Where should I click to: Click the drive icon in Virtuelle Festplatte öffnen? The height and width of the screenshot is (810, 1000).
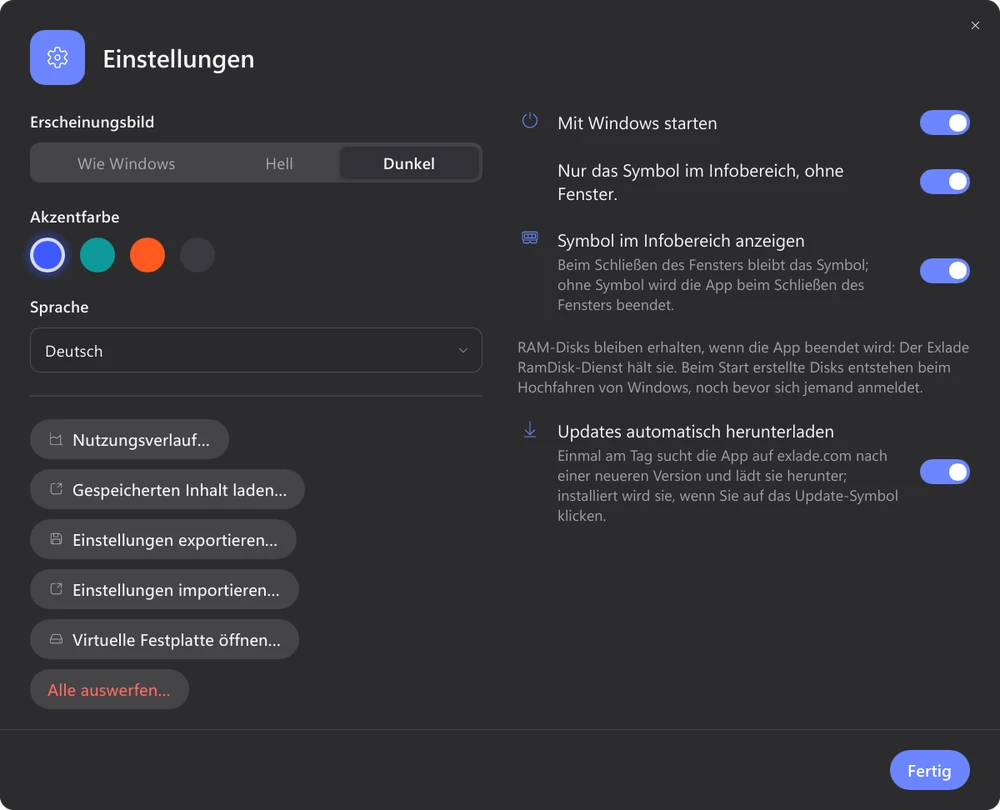[x=56, y=639]
